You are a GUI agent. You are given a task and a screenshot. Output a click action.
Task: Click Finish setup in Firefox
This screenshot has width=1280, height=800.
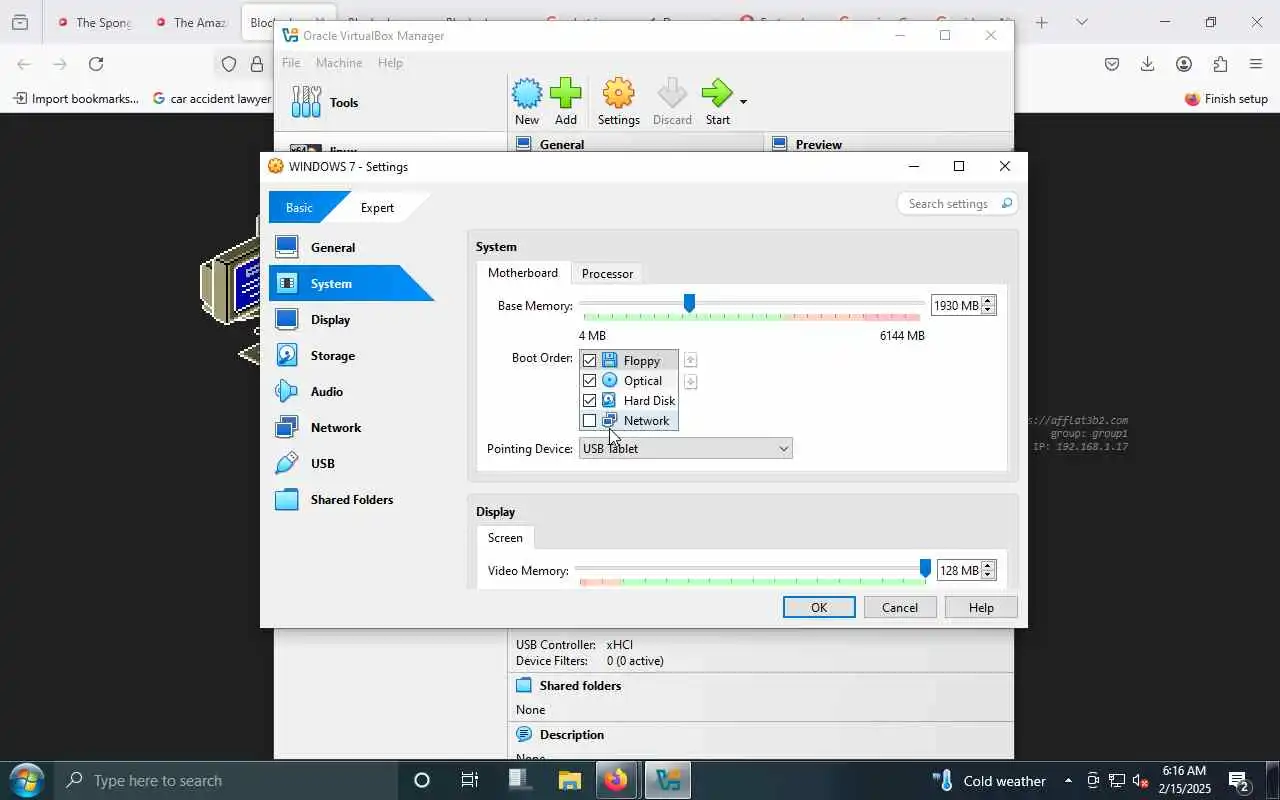click(1226, 98)
